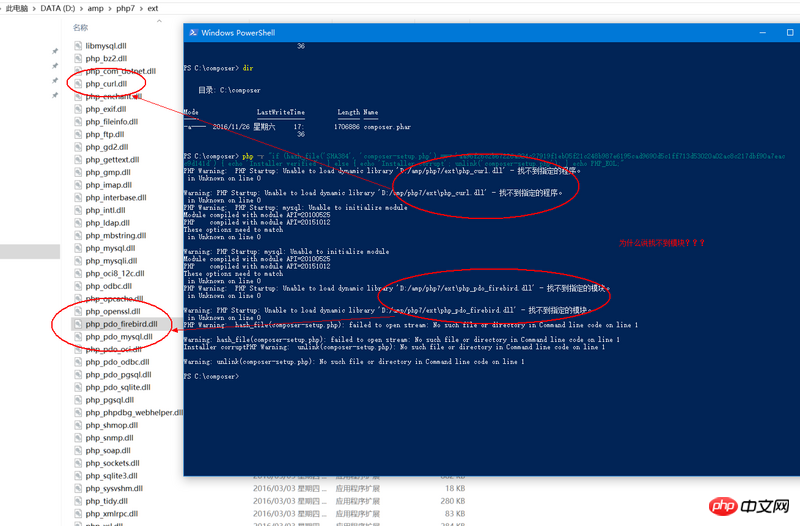Click the php_oci8_12c.dll file icon
Viewport: 800px width, 526px height.
[78, 273]
